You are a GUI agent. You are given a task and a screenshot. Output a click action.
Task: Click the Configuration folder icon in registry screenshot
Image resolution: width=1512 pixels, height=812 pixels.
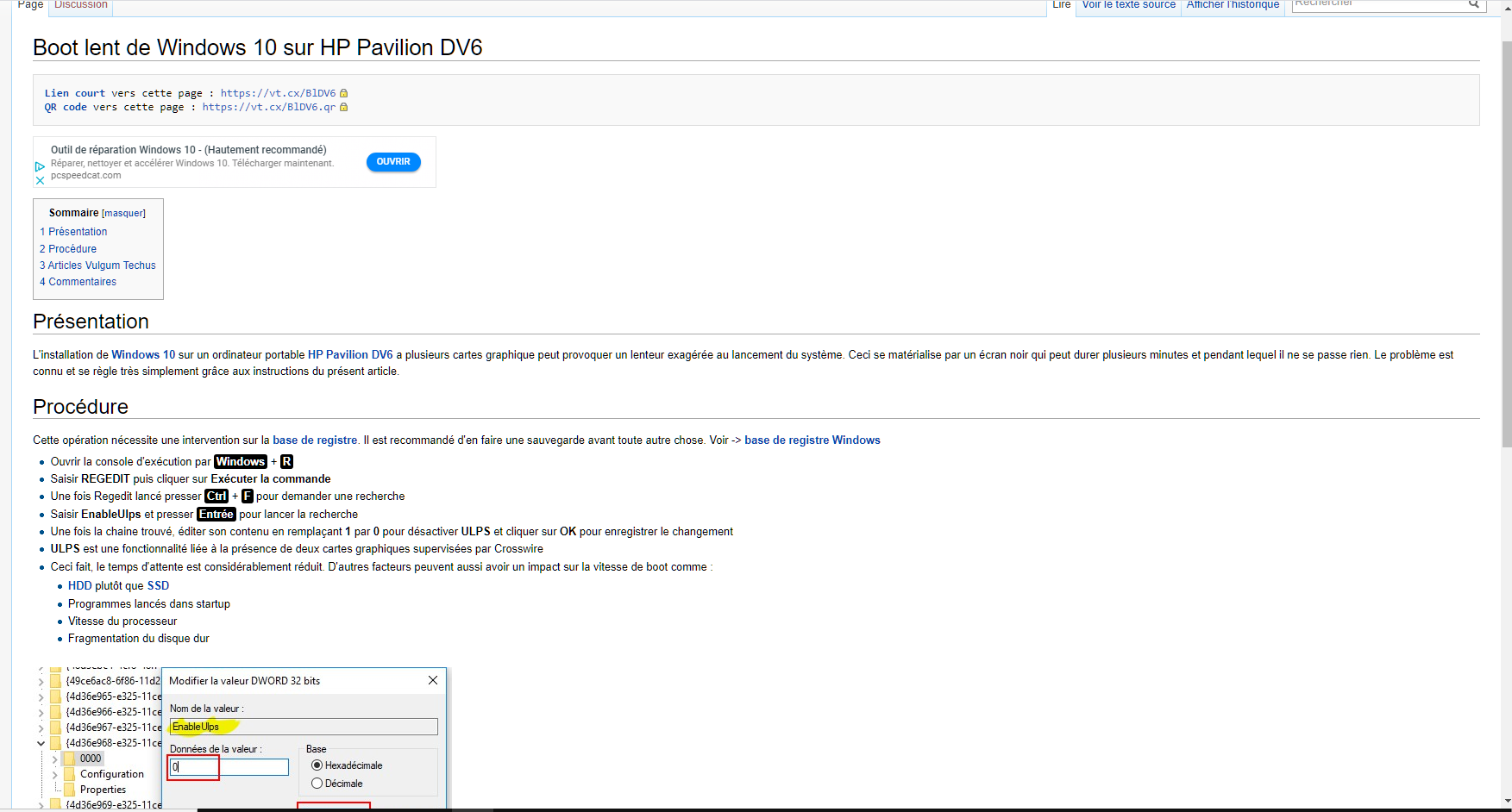(69, 774)
